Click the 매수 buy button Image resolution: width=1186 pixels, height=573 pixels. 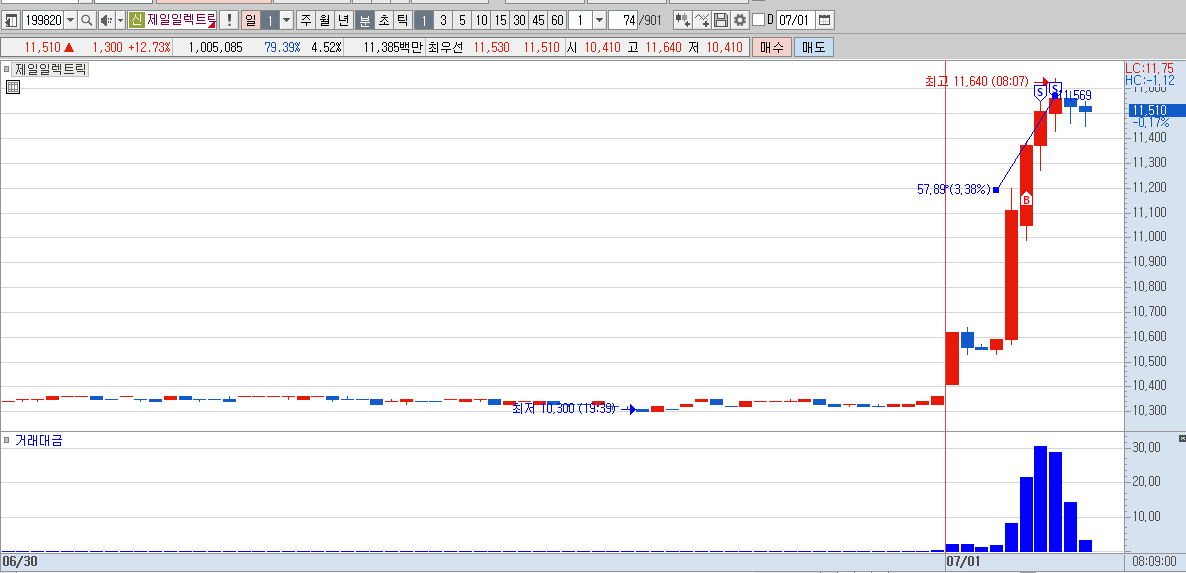pos(772,47)
